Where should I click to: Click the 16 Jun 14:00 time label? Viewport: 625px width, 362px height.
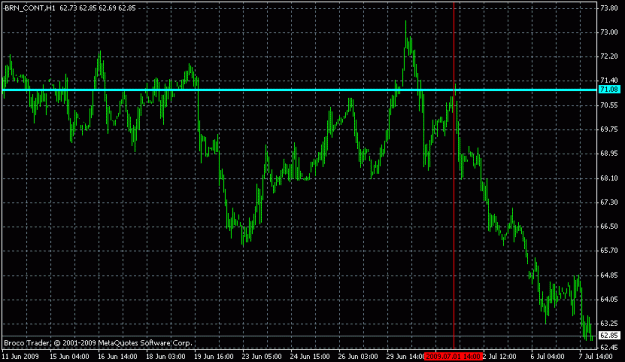pos(117,356)
